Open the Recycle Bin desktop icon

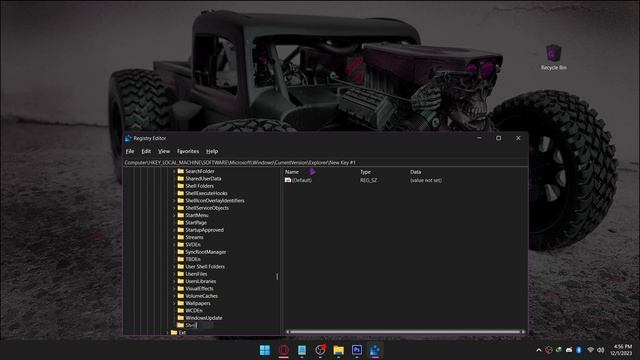click(553, 57)
